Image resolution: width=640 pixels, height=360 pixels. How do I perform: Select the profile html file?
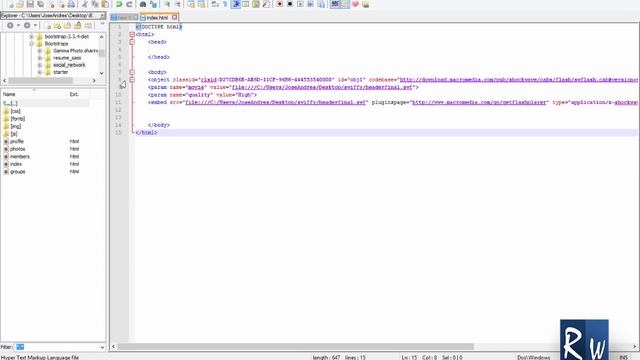click(x=16, y=141)
